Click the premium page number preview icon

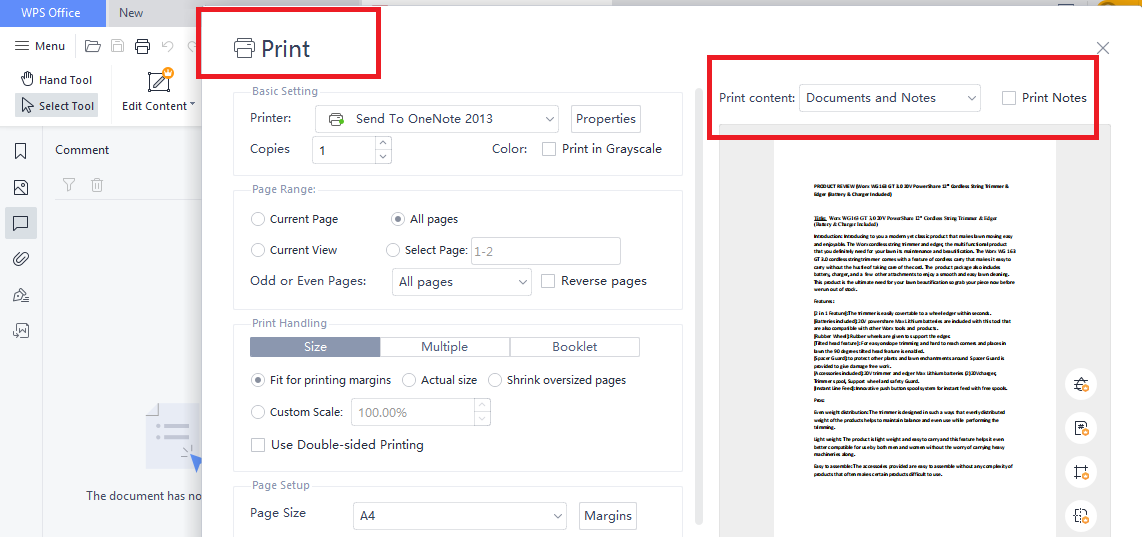(1081, 428)
